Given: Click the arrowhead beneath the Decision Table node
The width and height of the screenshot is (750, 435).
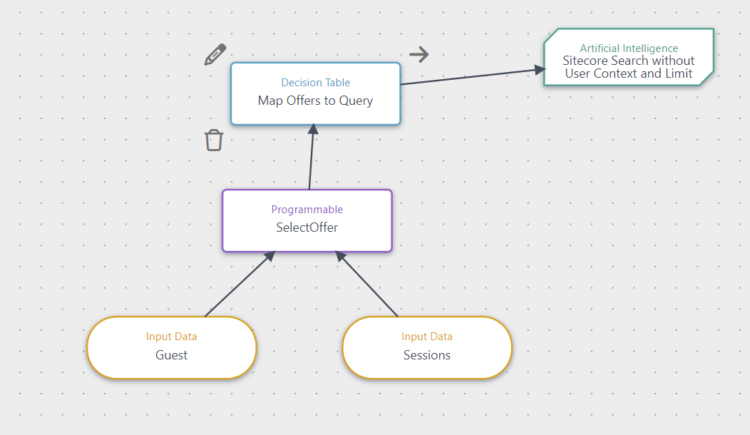Looking at the screenshot, I should click(x=313, y=130).
